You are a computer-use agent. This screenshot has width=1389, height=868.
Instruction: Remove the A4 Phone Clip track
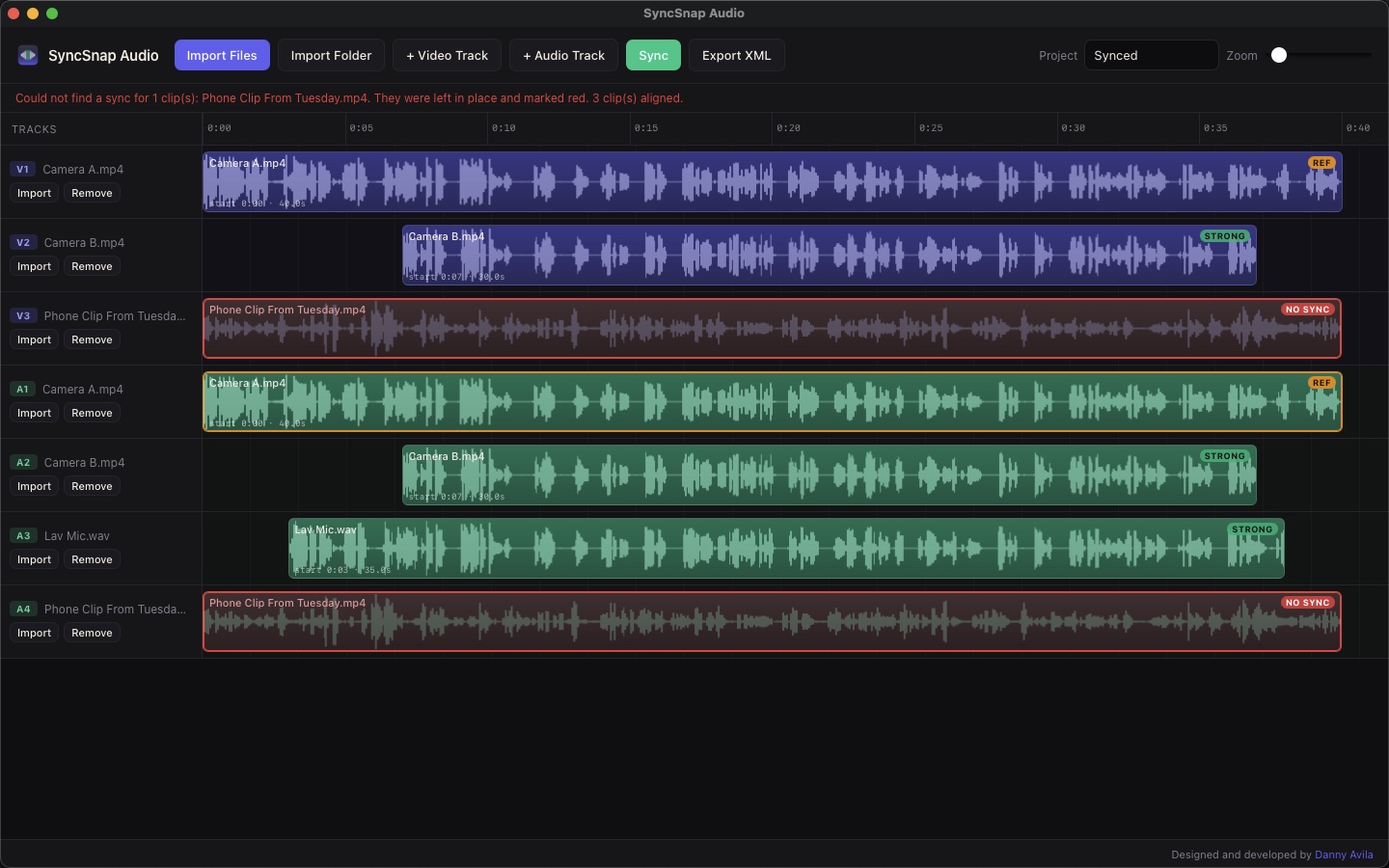pos(92,634)
